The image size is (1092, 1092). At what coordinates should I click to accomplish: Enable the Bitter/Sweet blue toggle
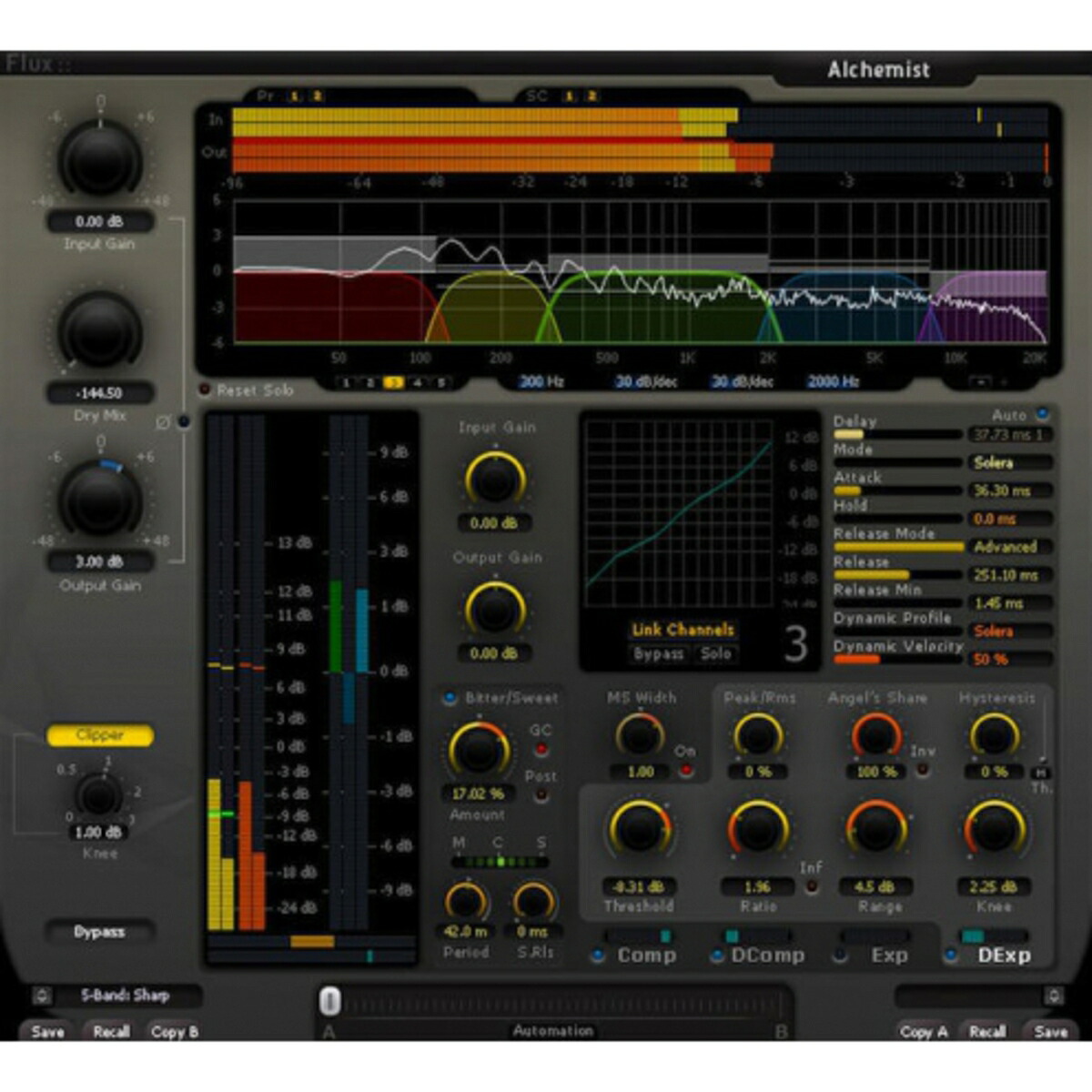tap(450, 699)
